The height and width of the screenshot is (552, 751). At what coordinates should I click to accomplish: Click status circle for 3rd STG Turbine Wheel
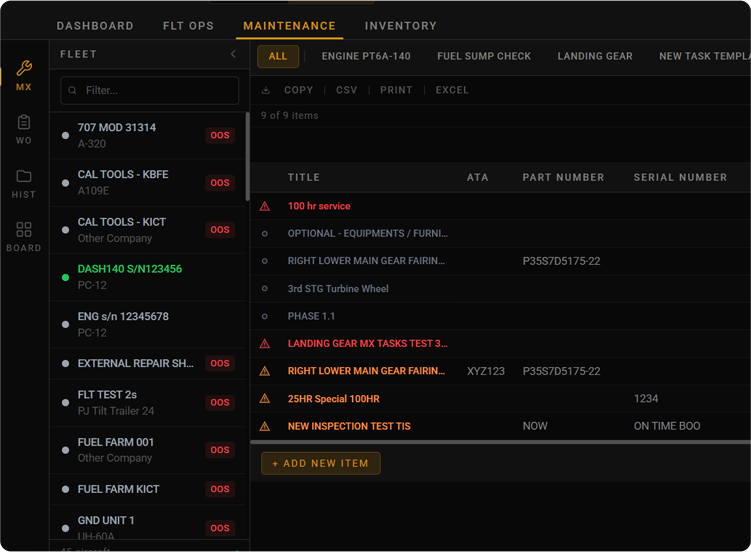(264, 289)
